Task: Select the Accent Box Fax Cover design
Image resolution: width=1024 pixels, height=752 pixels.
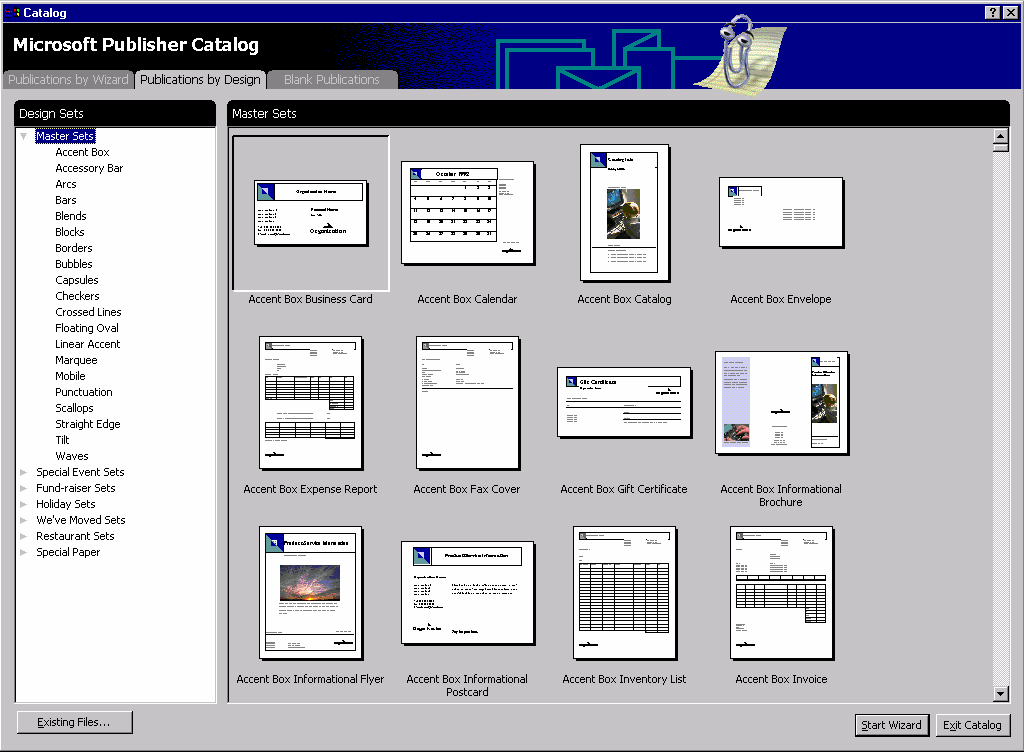Action: point(468,403)
